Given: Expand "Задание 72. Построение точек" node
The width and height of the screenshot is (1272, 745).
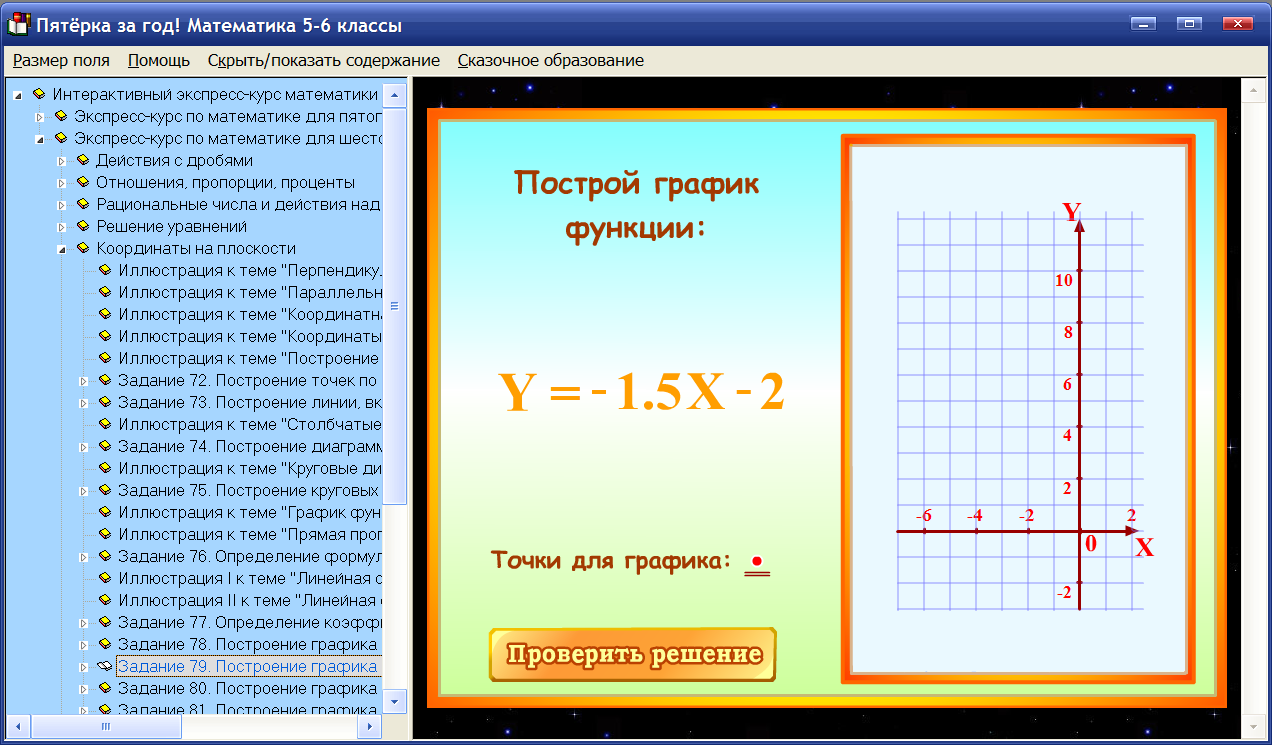Looking at the screenshot, I should pos(83,380).
